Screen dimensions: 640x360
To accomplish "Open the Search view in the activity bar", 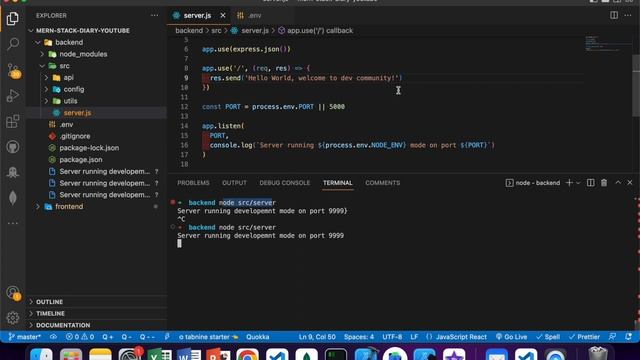I will click(13, 44).
